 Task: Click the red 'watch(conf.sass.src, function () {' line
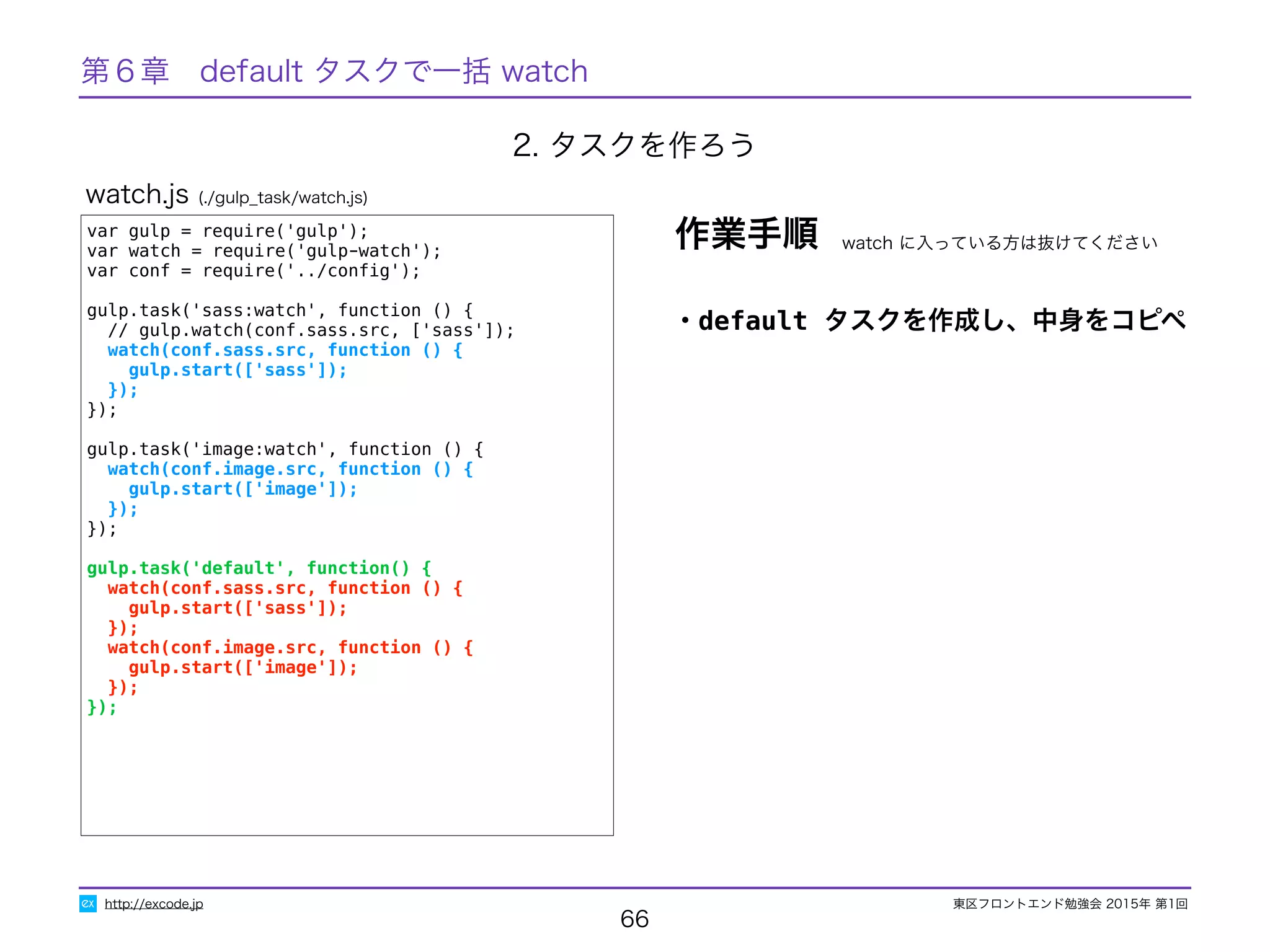(x=285, y=588)
